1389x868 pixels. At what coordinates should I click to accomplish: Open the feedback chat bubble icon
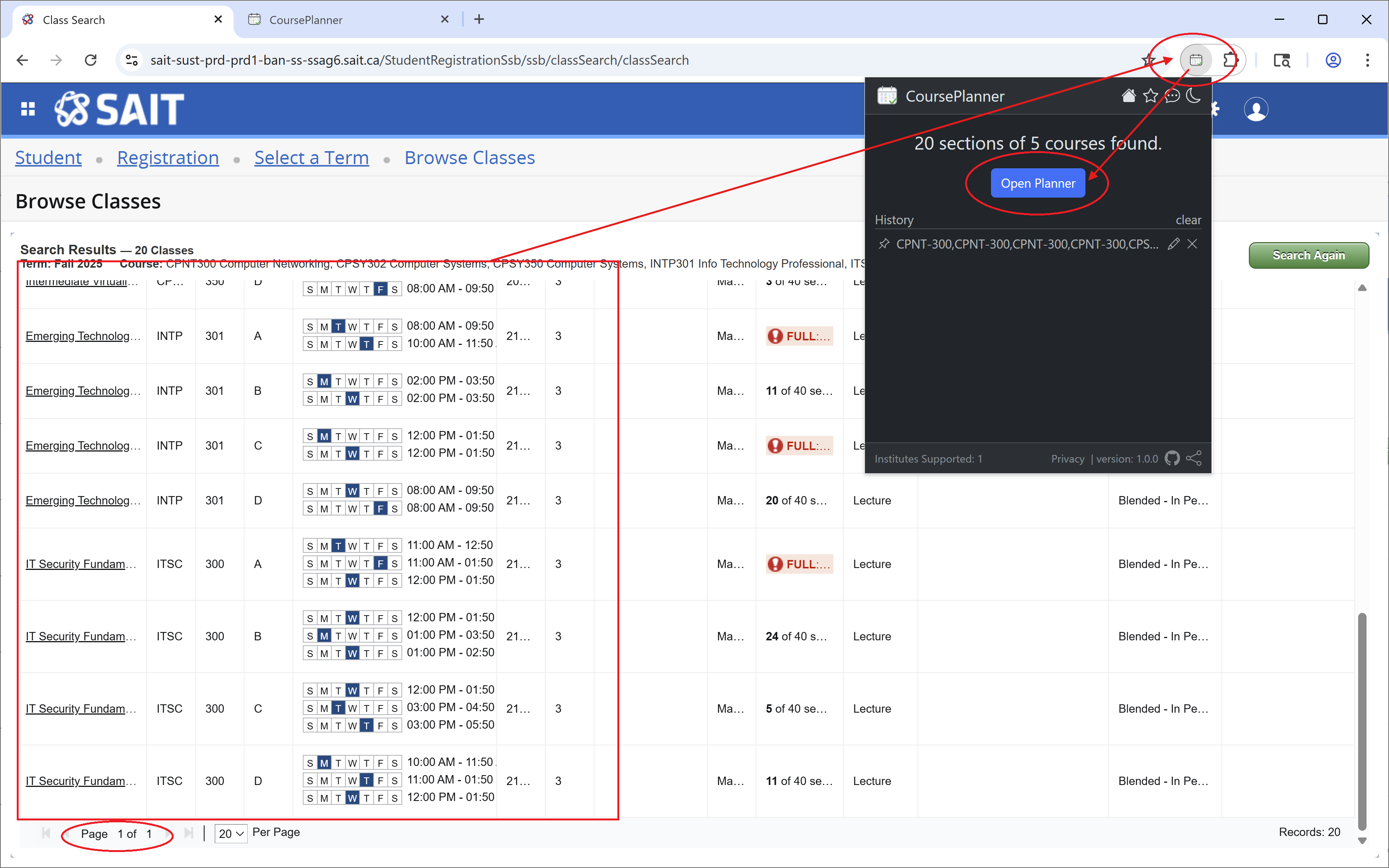(1172, 96)
